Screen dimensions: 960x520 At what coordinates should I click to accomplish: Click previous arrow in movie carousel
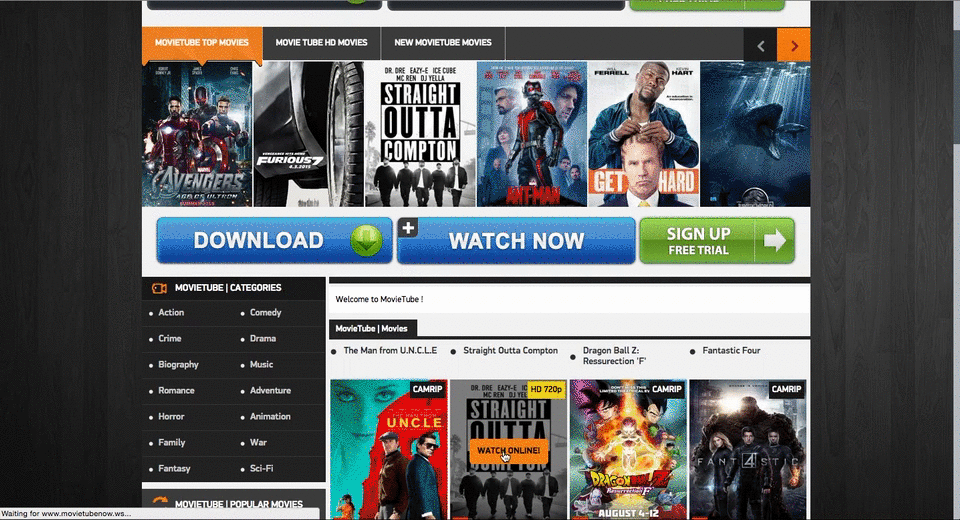[x=760, y=46]
